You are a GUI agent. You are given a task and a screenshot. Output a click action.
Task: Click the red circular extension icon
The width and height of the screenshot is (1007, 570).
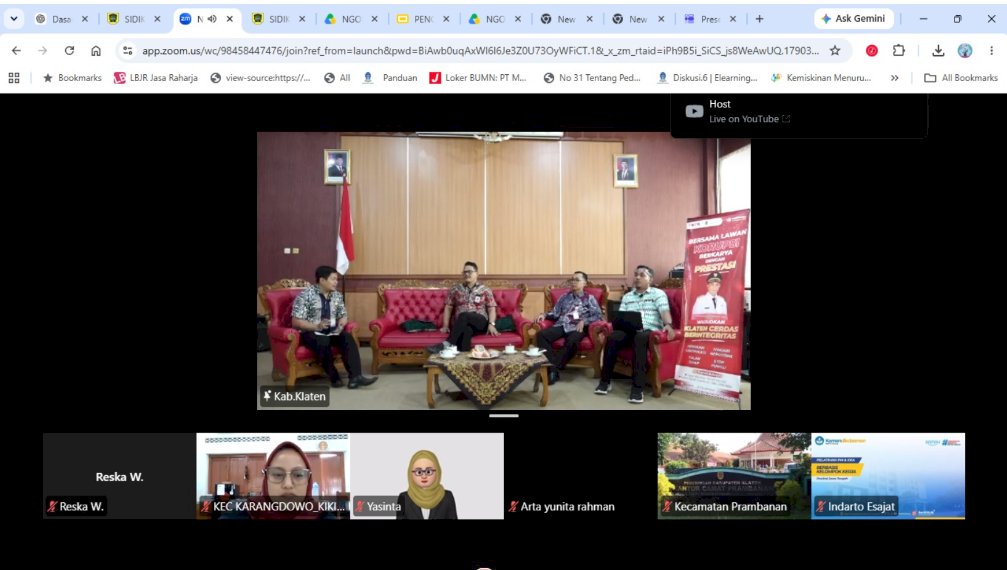pyautogui.click(x=871, y=51)
